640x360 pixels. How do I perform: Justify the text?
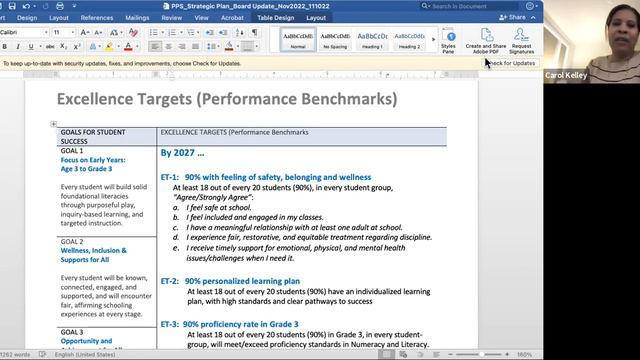[x=196, y=47]
